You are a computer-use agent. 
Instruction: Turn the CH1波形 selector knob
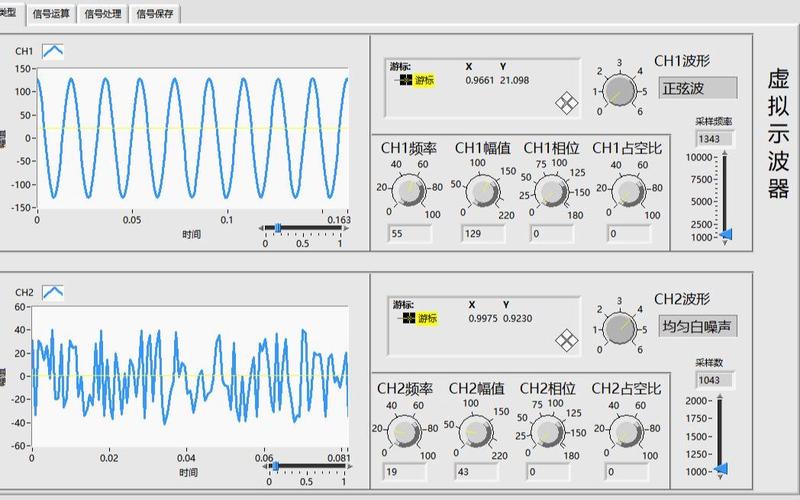point(619,91)
